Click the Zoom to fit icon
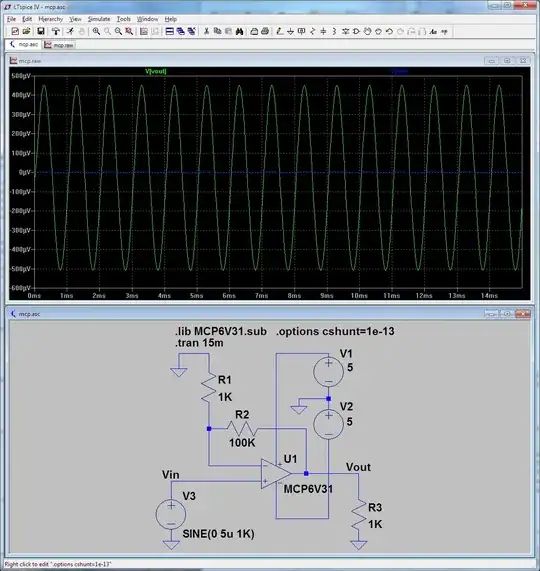Viewport: 540px width, 571px height. [129, 31]
